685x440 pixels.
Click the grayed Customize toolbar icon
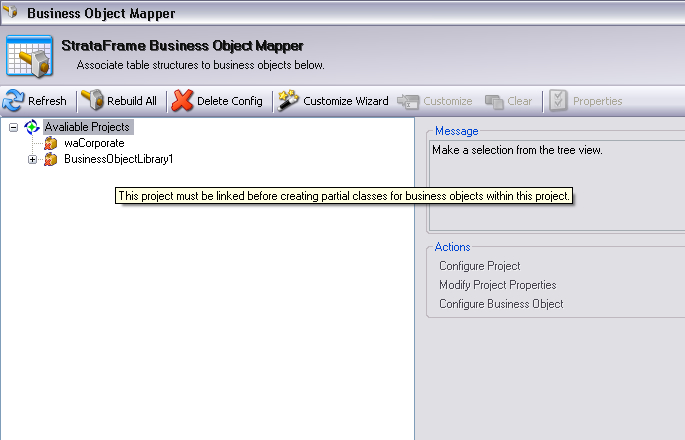pos(408,101)
